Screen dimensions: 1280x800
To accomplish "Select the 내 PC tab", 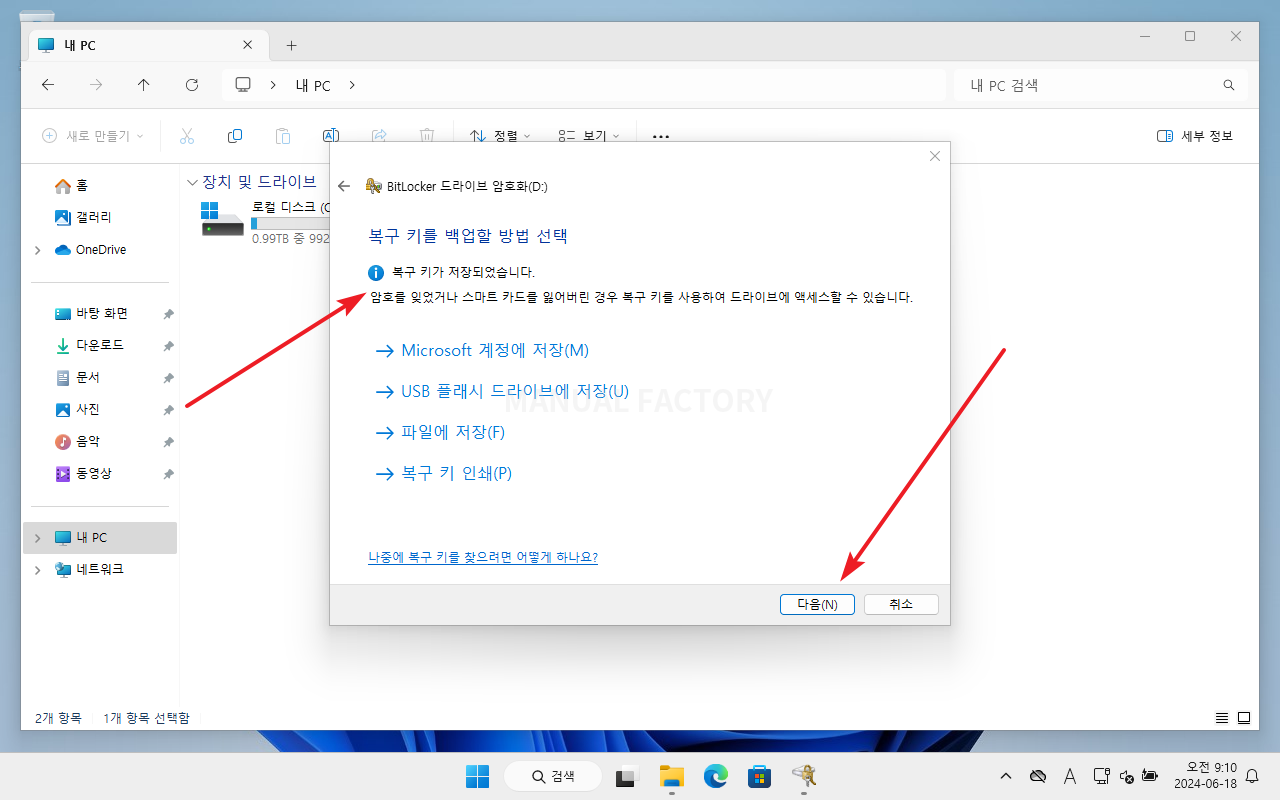I will [x=147, y=45].
